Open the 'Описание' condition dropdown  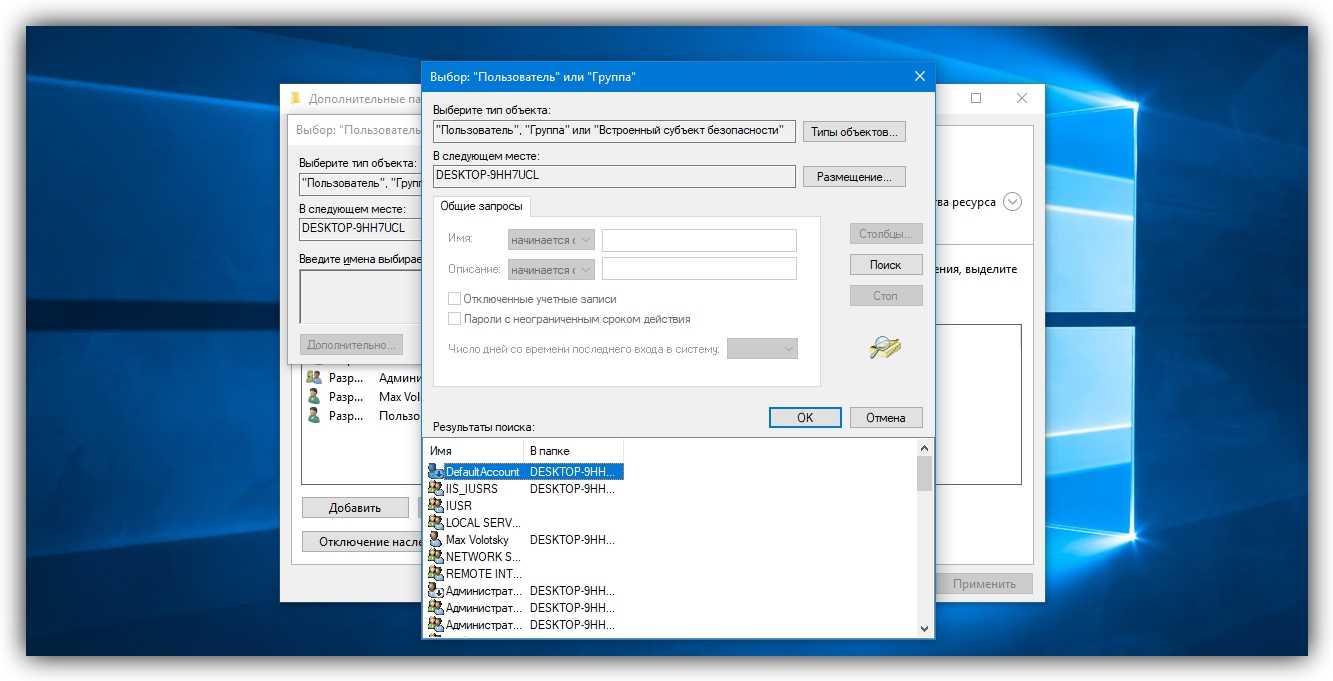551,269
